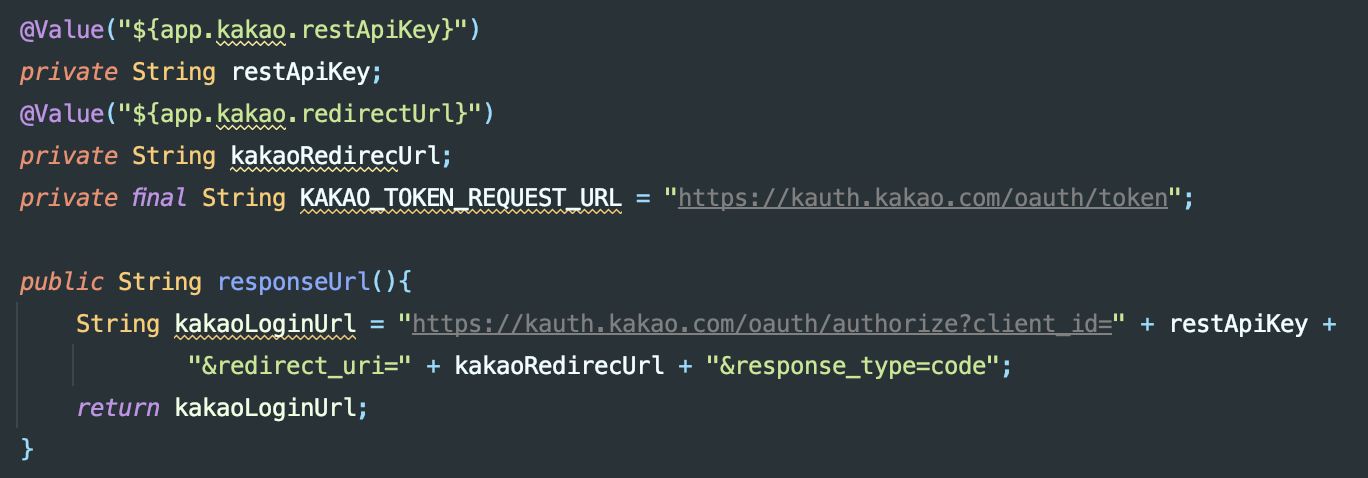Click the first @Value annotation
Image resolution: width=1368 pixels, height=478 pixels.
click(61, 31)
